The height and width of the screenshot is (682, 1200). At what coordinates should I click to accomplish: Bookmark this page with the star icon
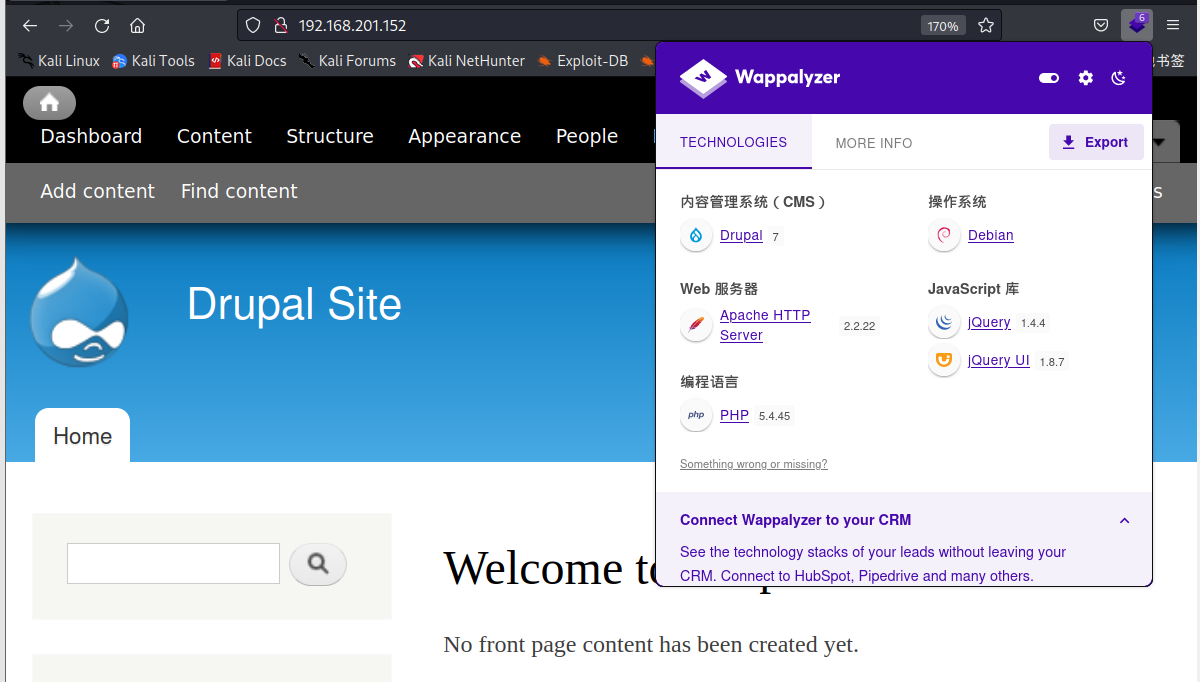coord(986,26)
